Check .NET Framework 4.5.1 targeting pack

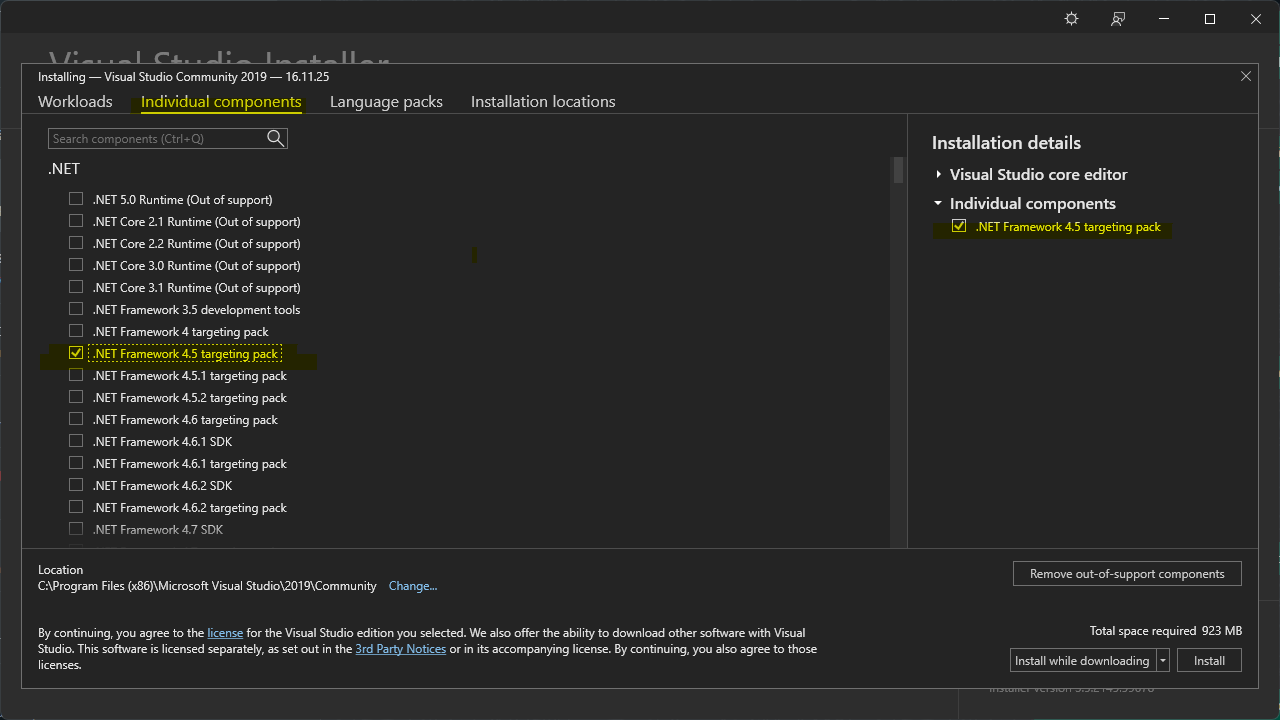(x=76, y=375)
